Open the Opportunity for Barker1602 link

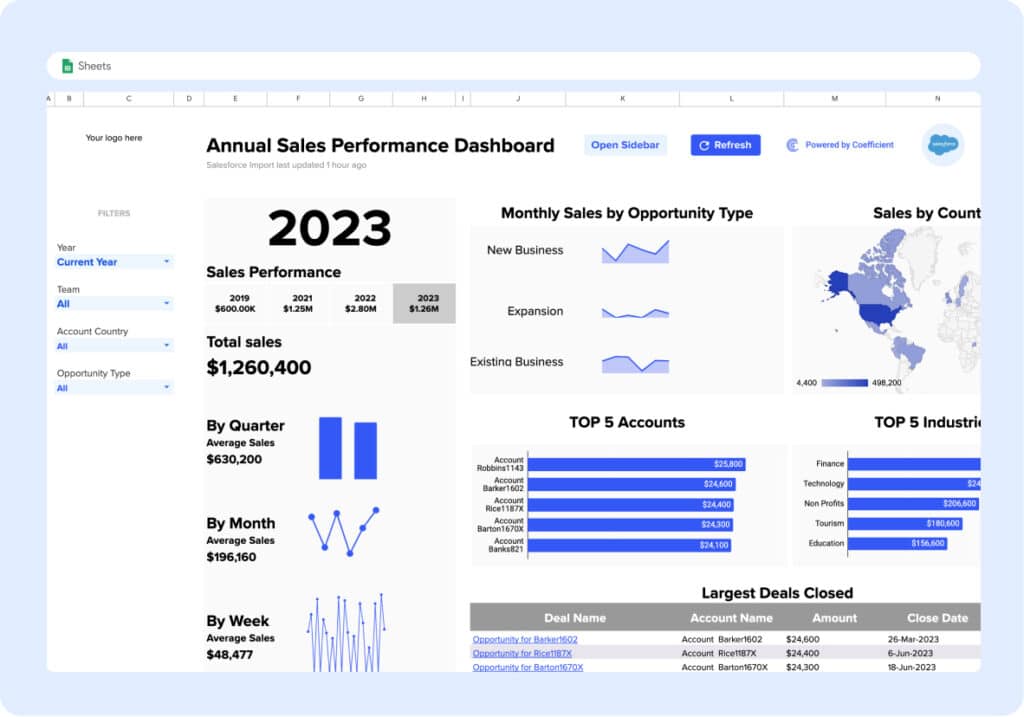[525, 639]
